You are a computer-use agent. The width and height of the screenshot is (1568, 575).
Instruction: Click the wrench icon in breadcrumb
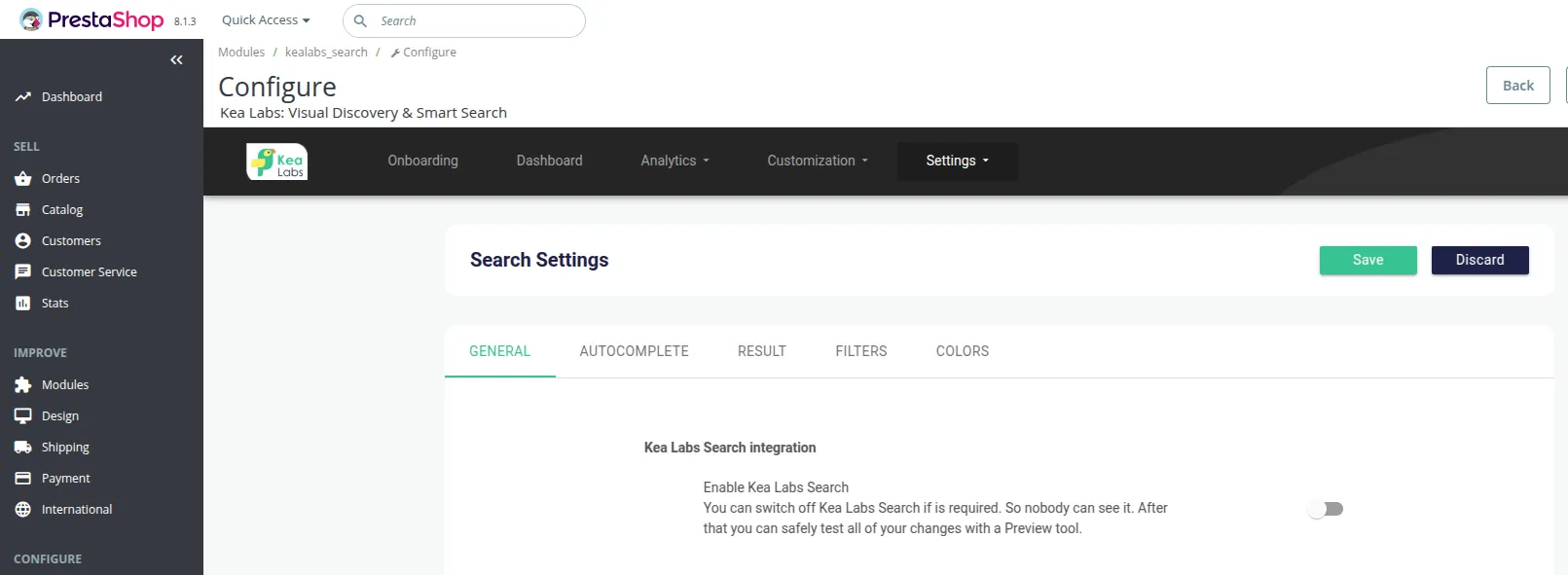(x=395, y=53)
